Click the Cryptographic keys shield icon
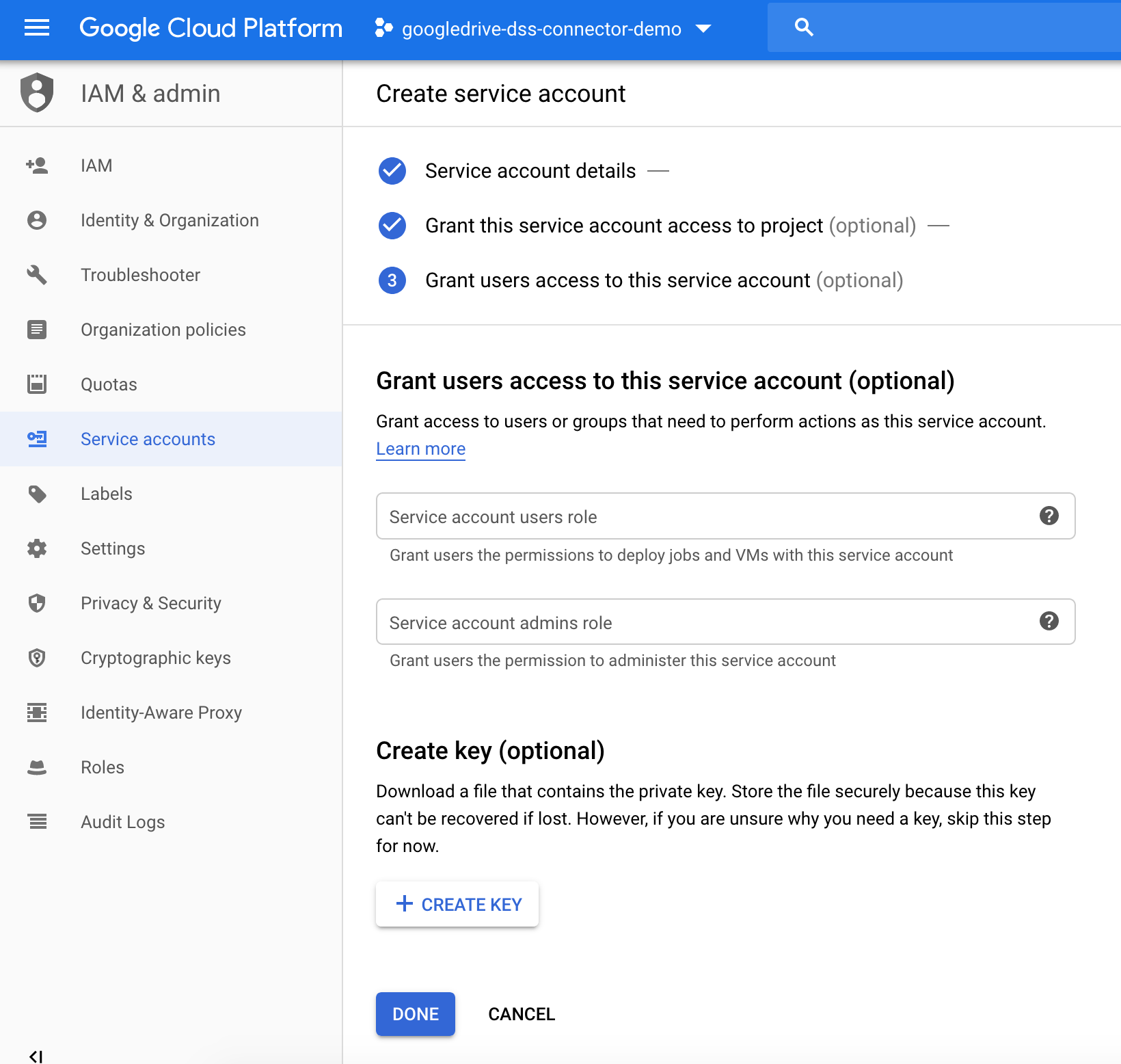This screenshot has height=1064, width=1121. pos(37,658)
